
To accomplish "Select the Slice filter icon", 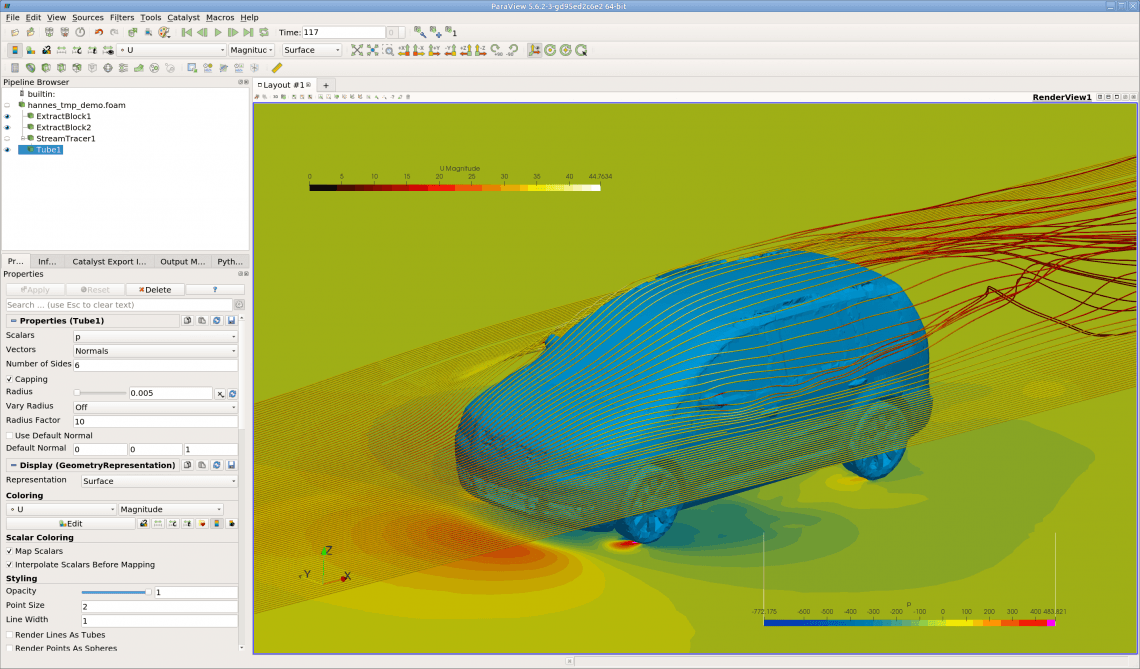I will pos(62,68).
